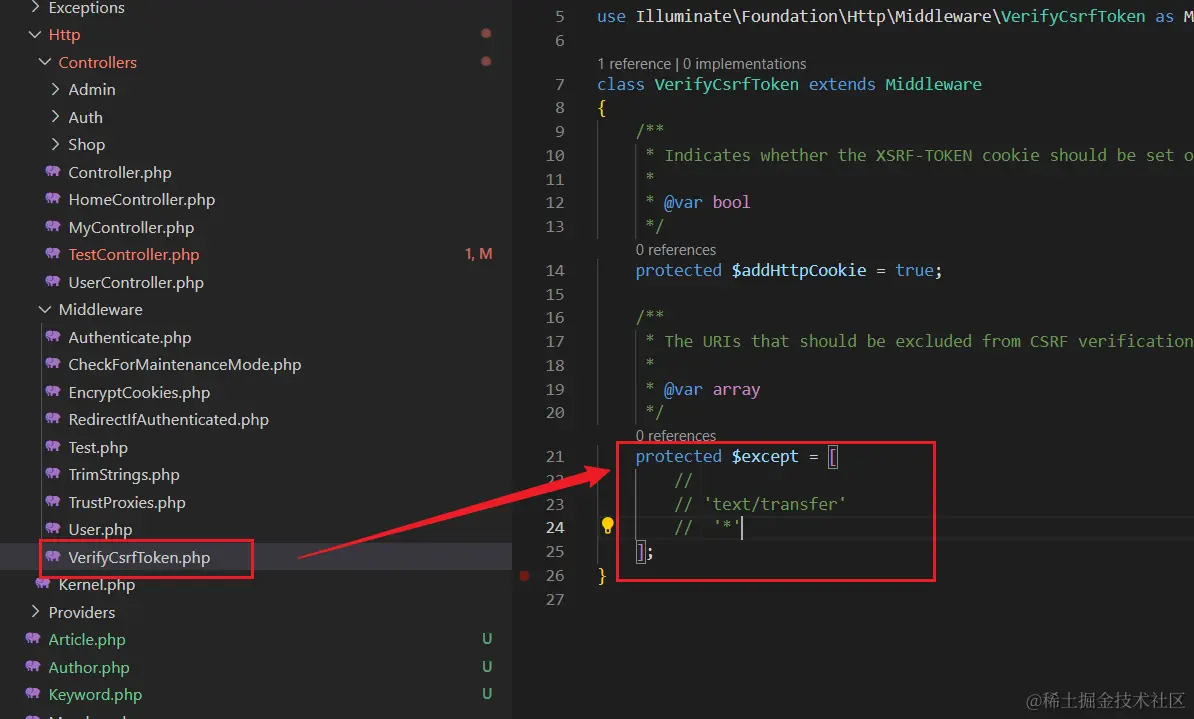Open User.php middleware file

[100, 529]
